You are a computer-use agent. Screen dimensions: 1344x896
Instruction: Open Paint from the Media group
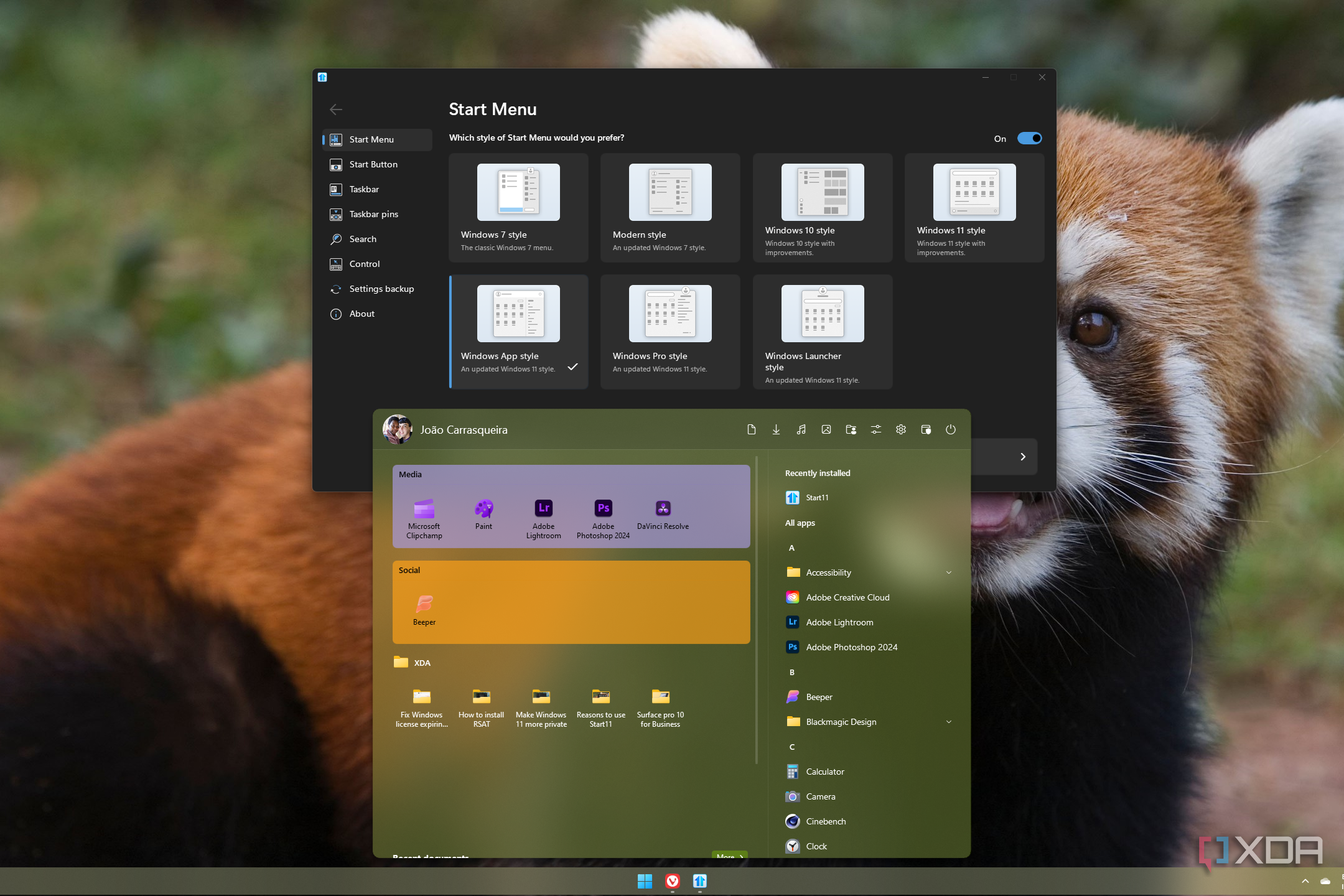tap(483, 510)
